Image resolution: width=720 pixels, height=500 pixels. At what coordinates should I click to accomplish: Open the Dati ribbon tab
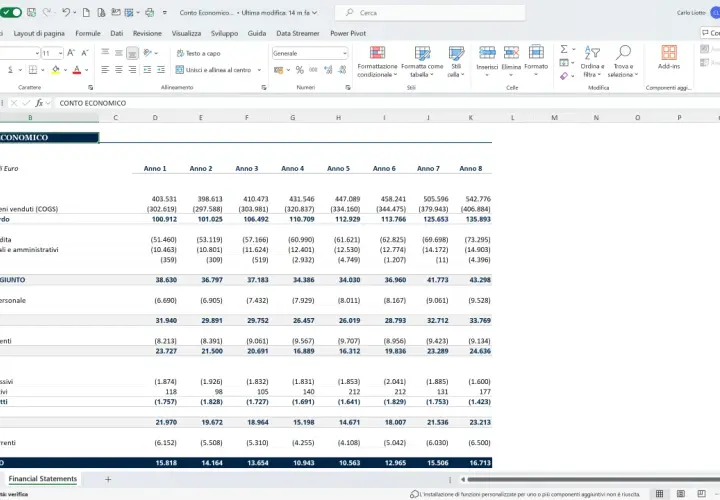117,33
